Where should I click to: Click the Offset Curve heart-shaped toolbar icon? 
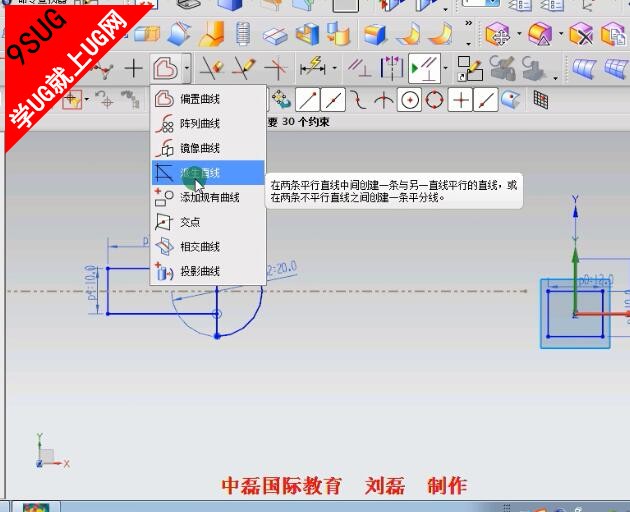point(165,68)
